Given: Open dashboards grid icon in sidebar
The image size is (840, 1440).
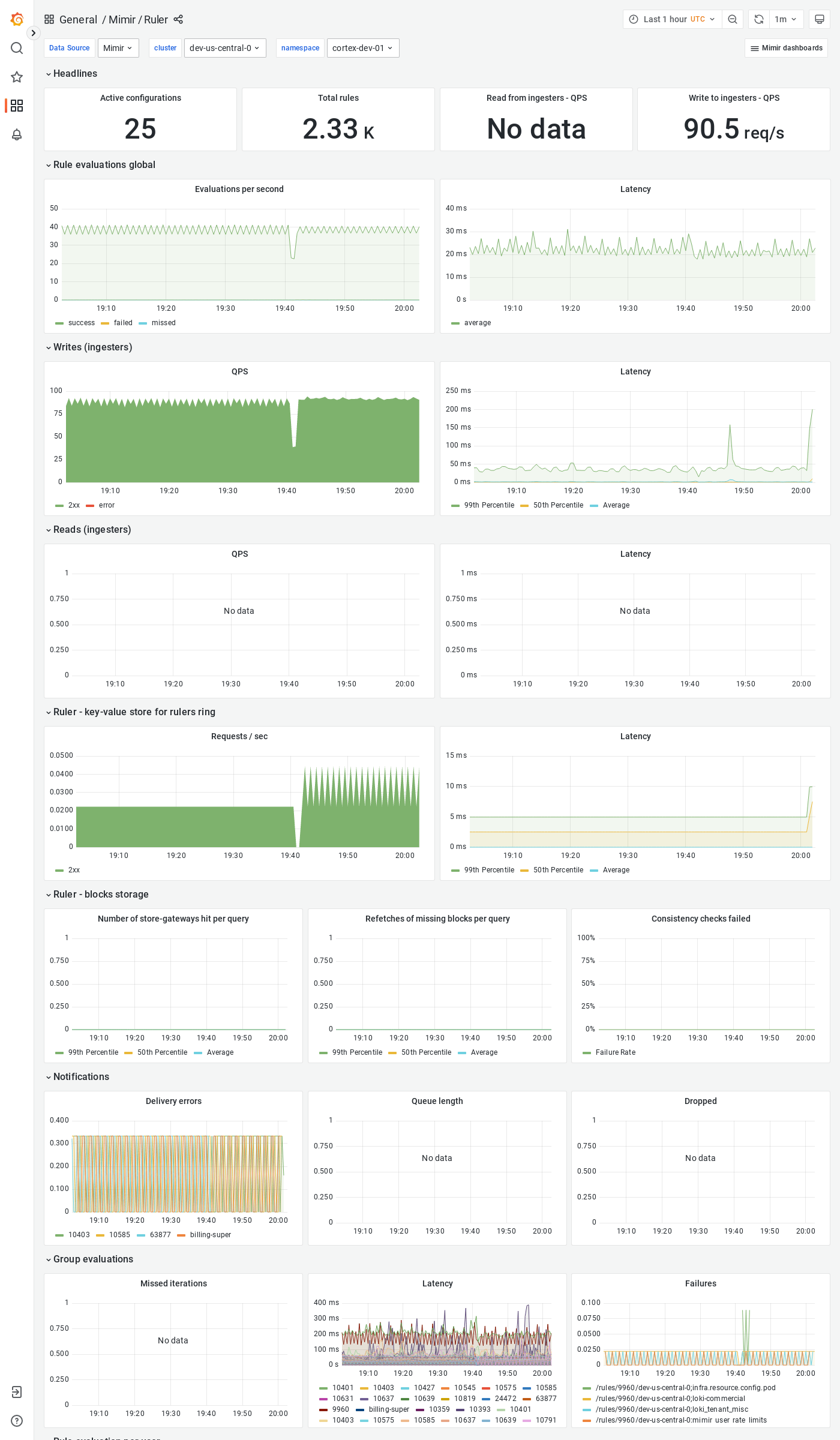Looking at the screenshot, I should point(17,106).
